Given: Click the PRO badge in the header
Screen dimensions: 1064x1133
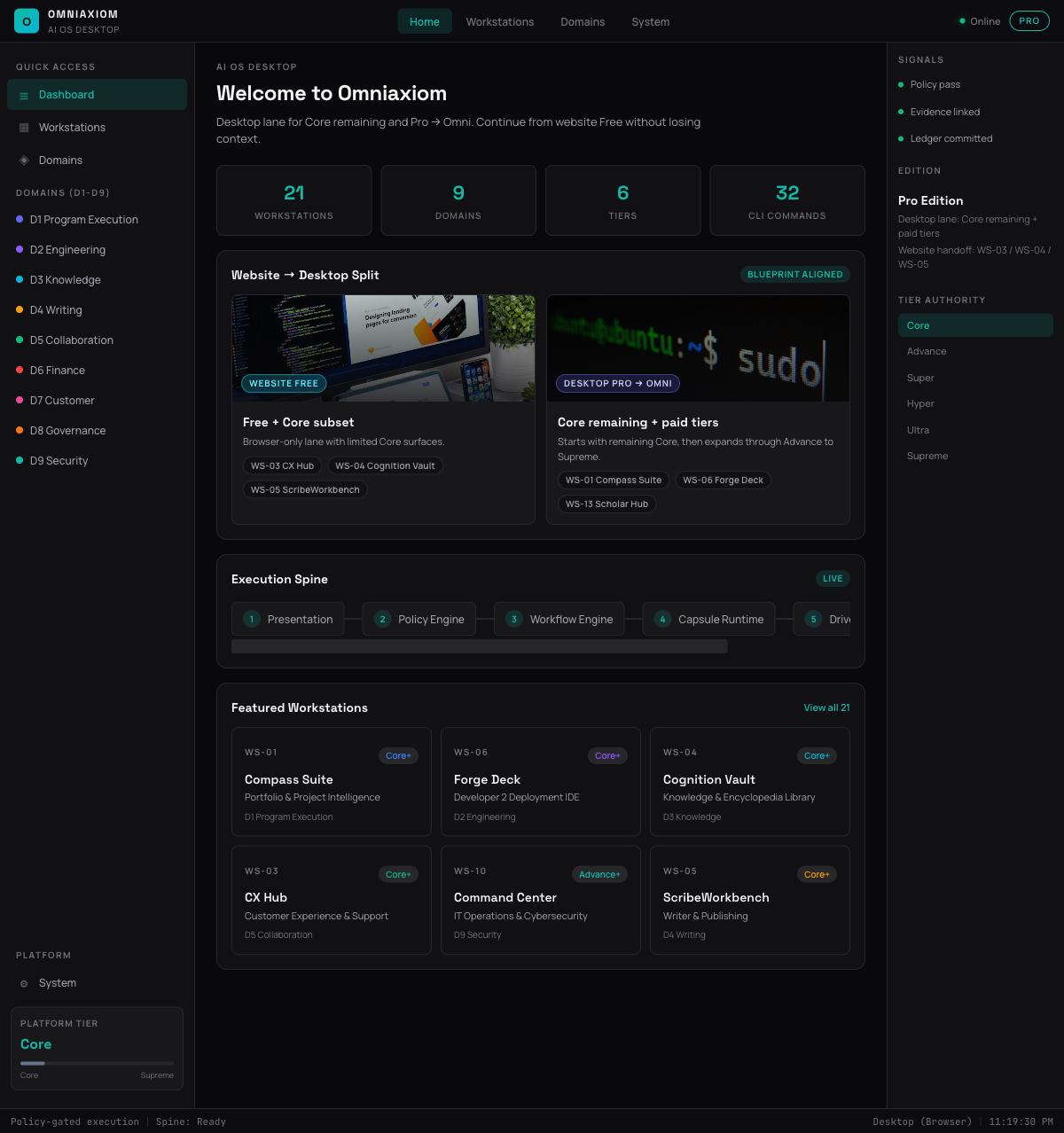Looking at the screenshot, I should 1029,20.
